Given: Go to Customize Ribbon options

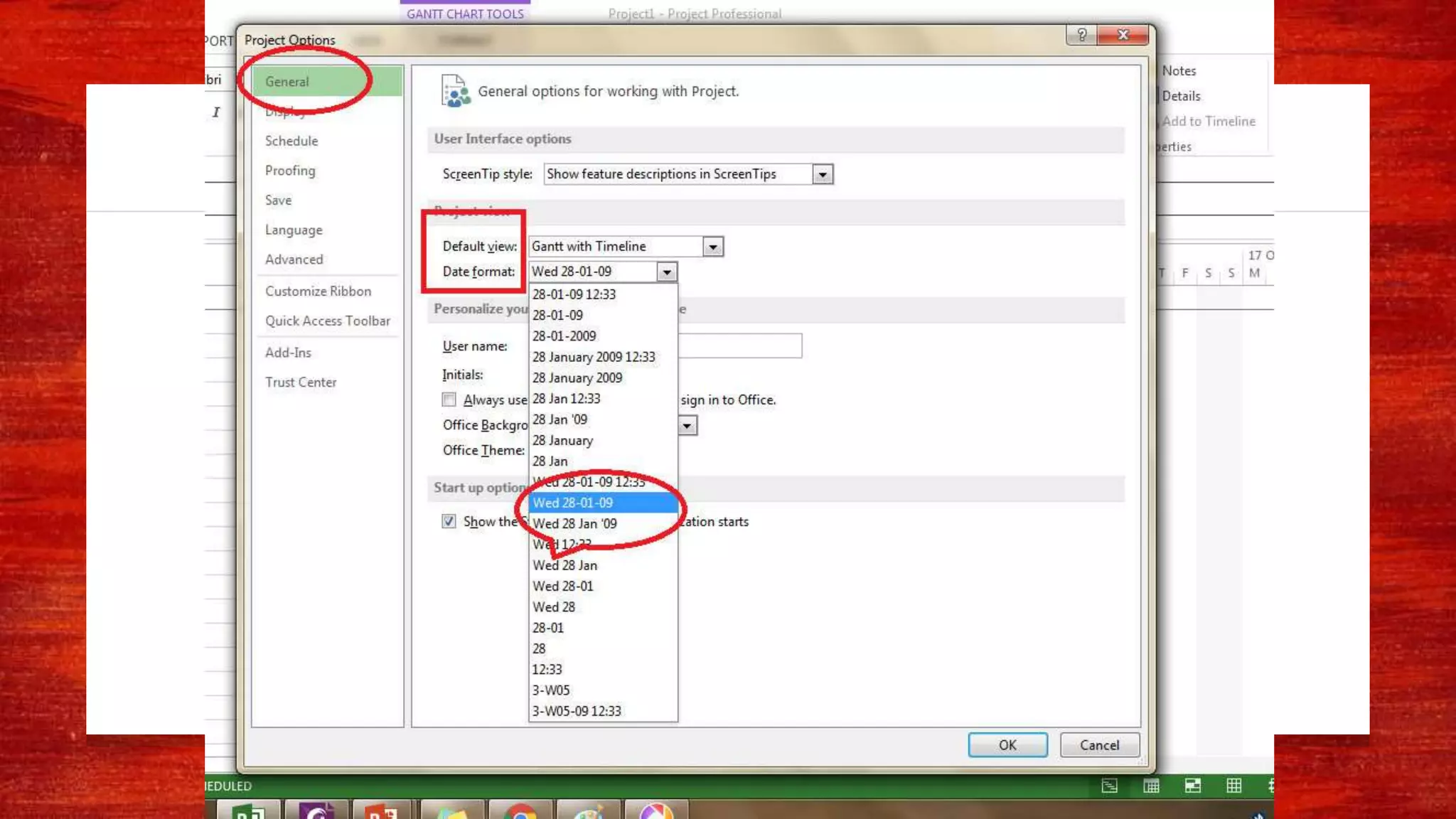Looking at the screenshot, I should (x=318, y=291).
